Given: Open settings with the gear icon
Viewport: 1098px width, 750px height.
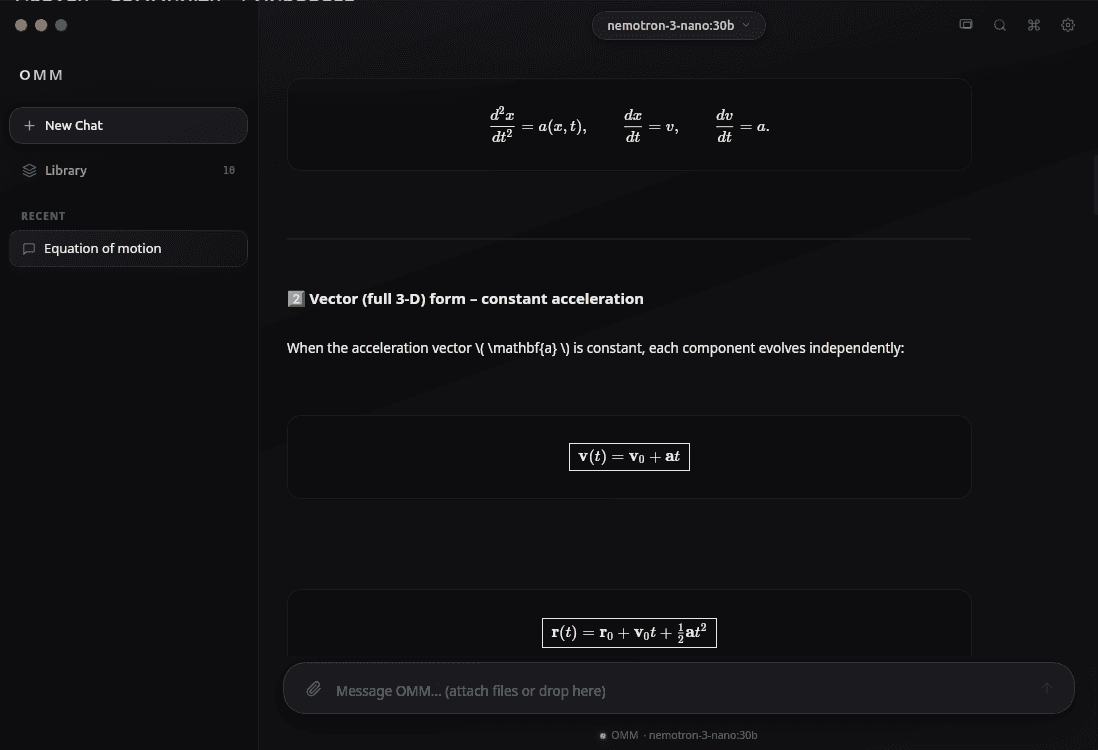Looking at the screenshot, I should pyautogui.click(x=1068, y=24).
